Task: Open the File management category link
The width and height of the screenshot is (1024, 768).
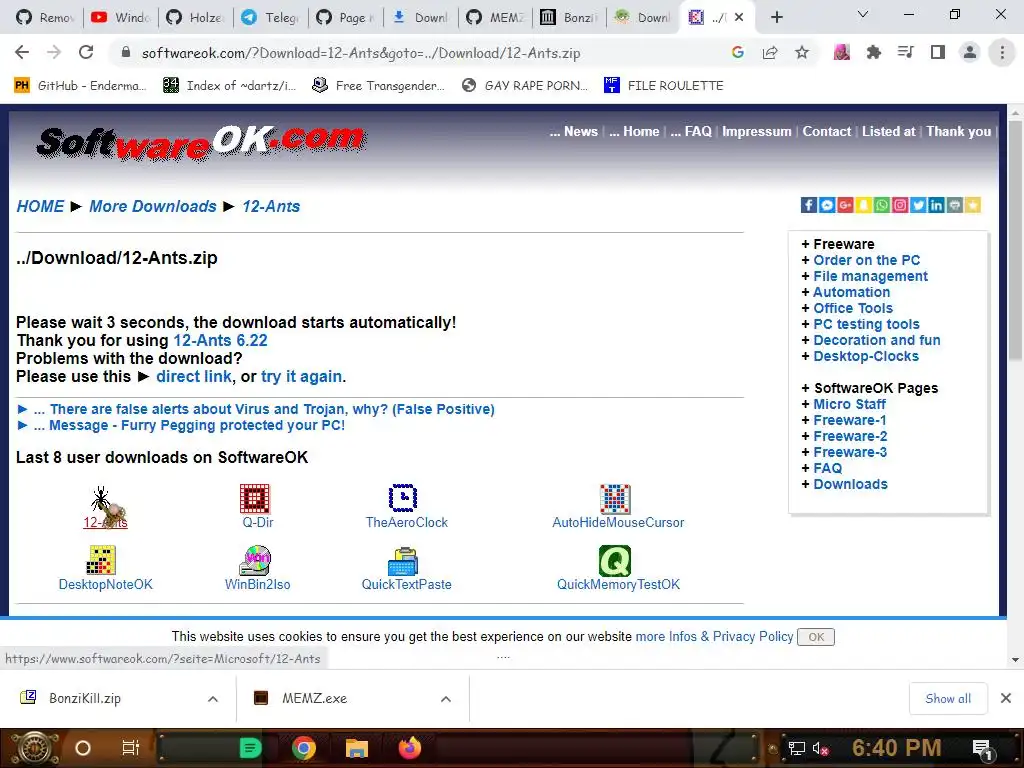Action: click(x=870, y=276)
